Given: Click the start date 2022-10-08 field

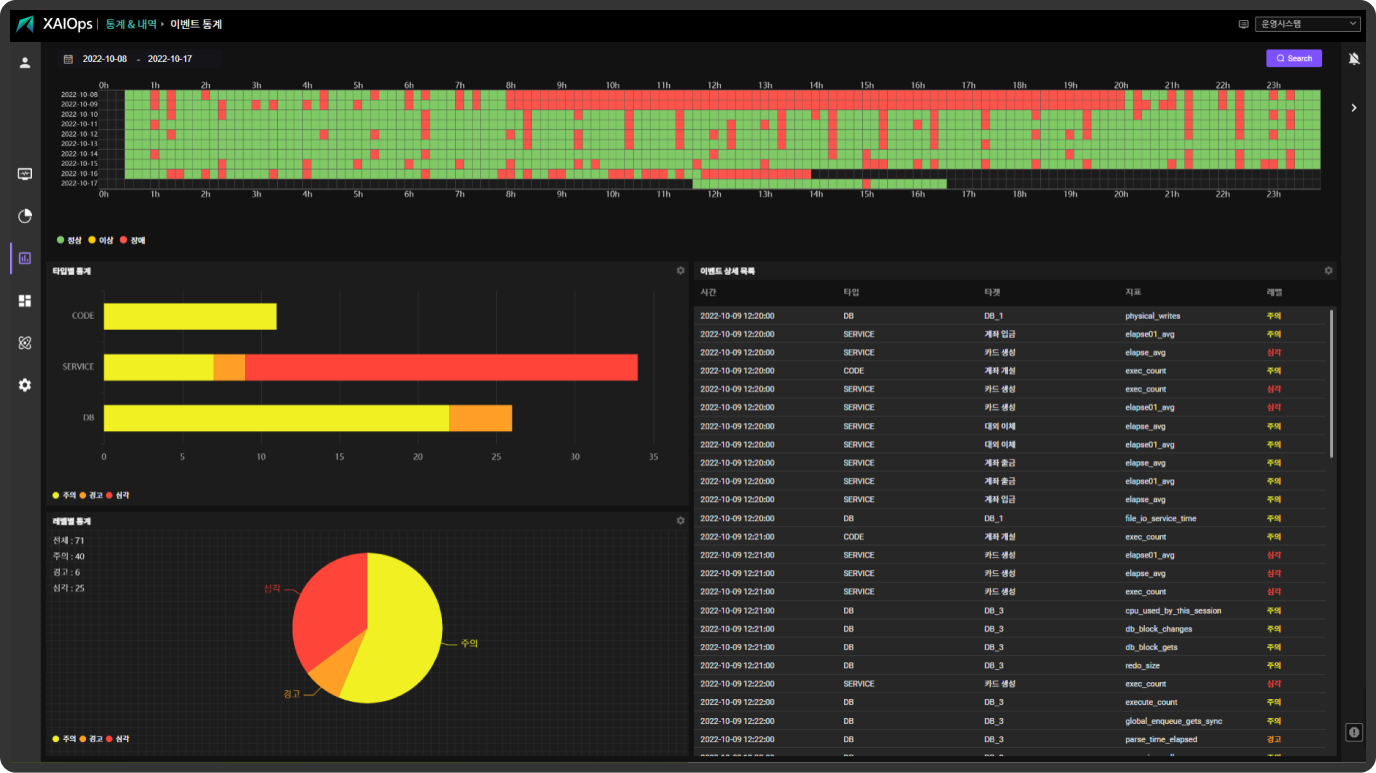Looking at the screenshot, I should coord(105,59).
